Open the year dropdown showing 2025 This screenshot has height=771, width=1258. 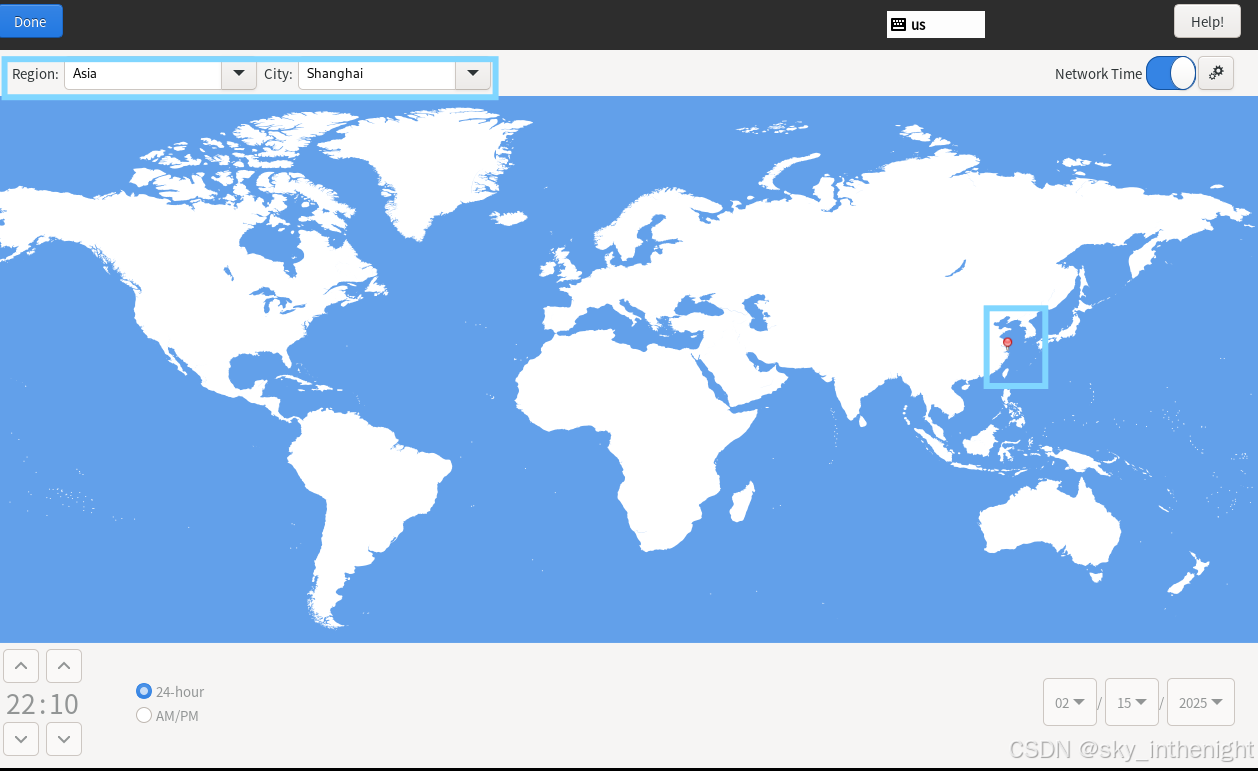(x=1201, y=703)
